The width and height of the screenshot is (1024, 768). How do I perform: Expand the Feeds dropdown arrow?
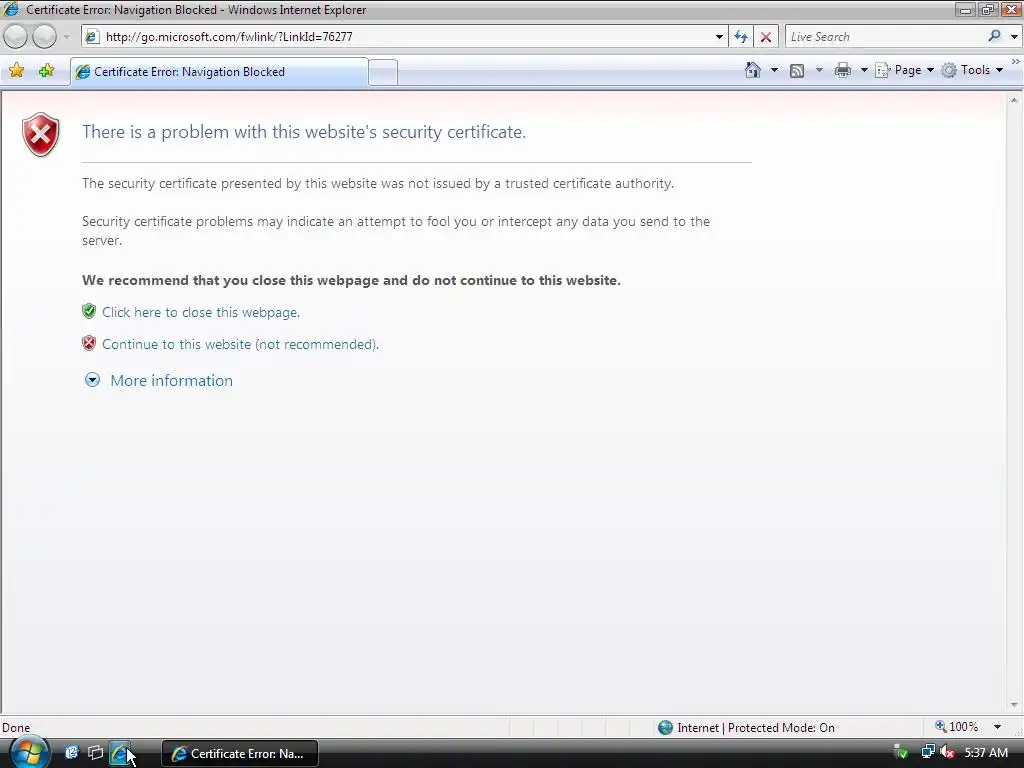pyautogui.click(x=819, y=70)
